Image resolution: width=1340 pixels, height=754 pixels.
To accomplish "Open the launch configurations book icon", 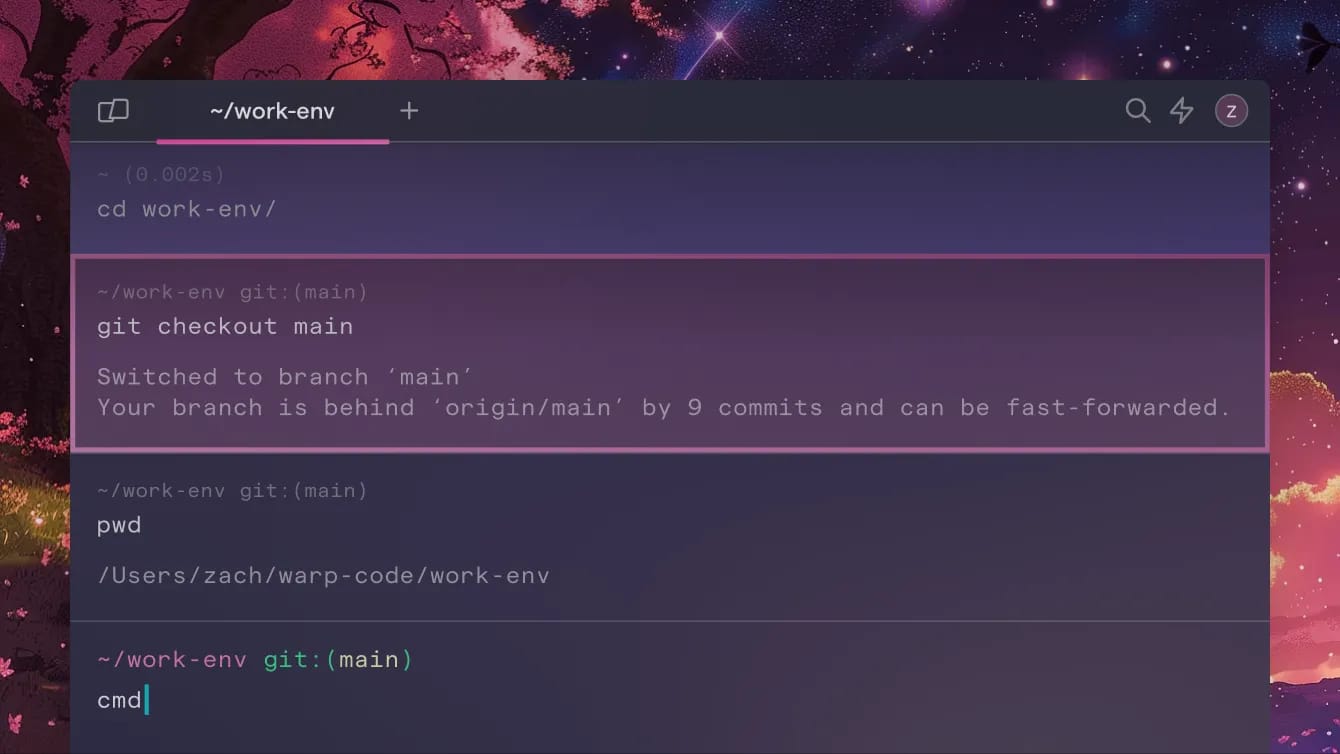I will coord(112,110).
